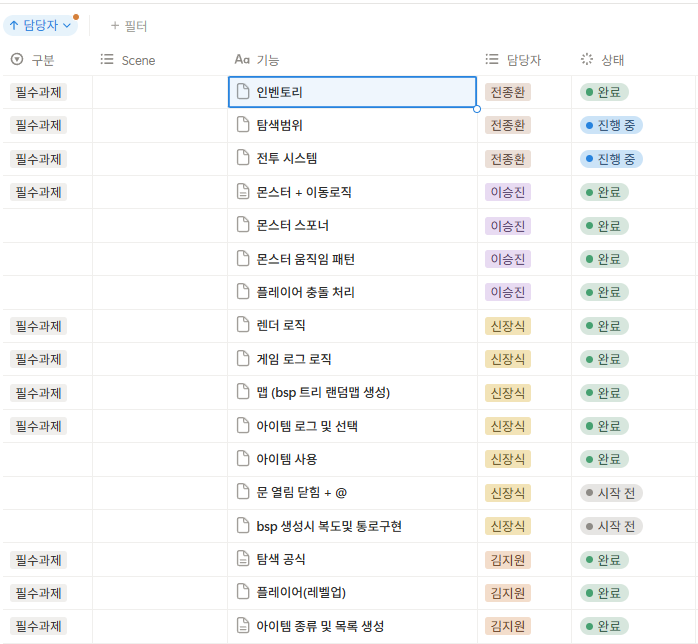This screenshot has width=698, height=644.
Task: Click the 전투 시스템 title text
Action: [x=287, y=158]
